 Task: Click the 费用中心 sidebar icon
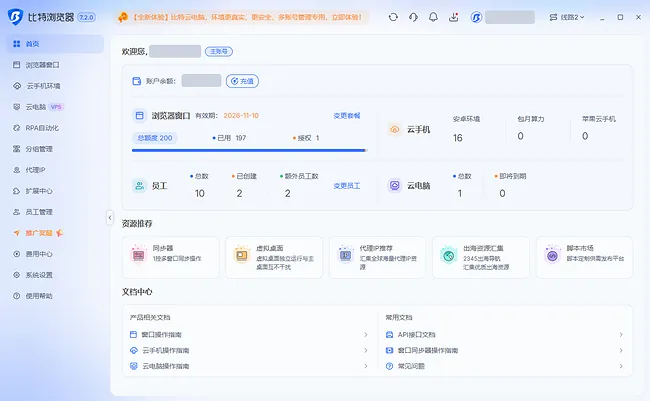click(17, 254)
